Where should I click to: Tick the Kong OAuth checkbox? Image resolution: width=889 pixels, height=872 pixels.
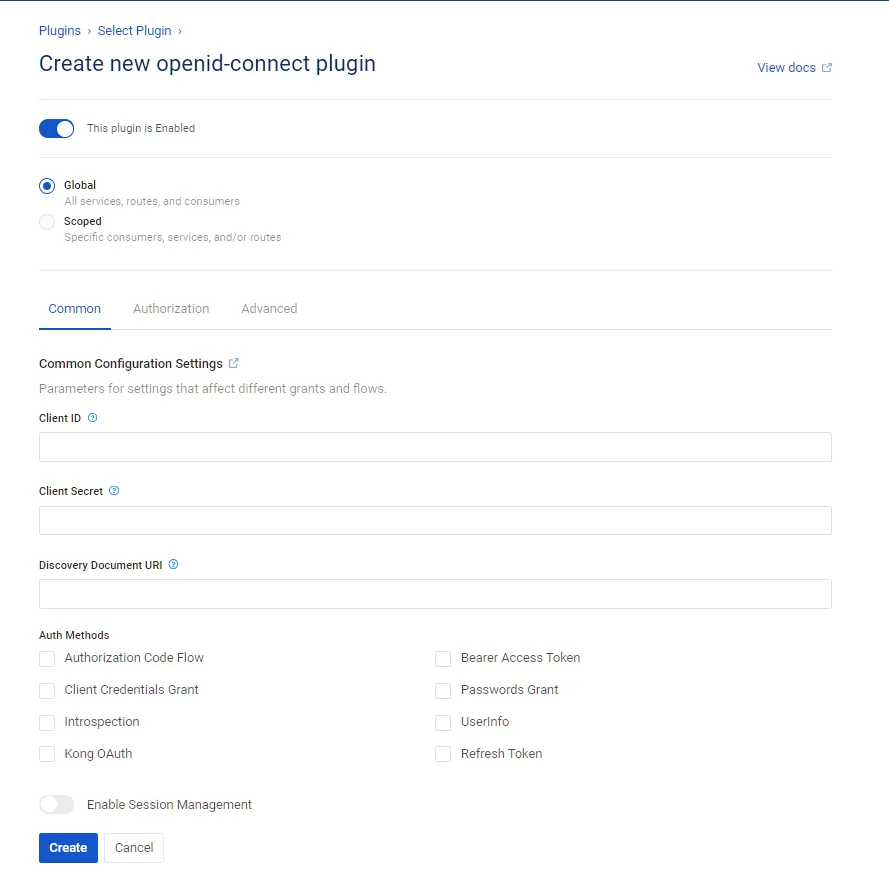point(47,754)
